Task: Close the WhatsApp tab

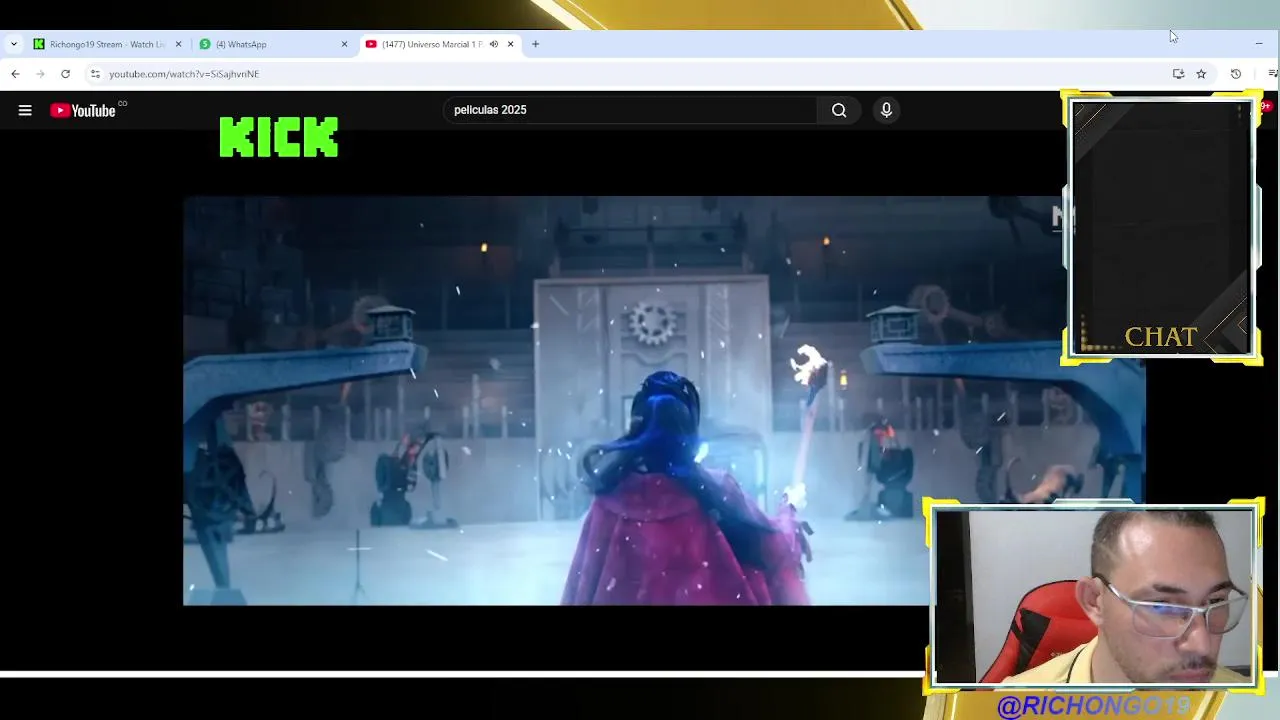Action: (345, 44)
